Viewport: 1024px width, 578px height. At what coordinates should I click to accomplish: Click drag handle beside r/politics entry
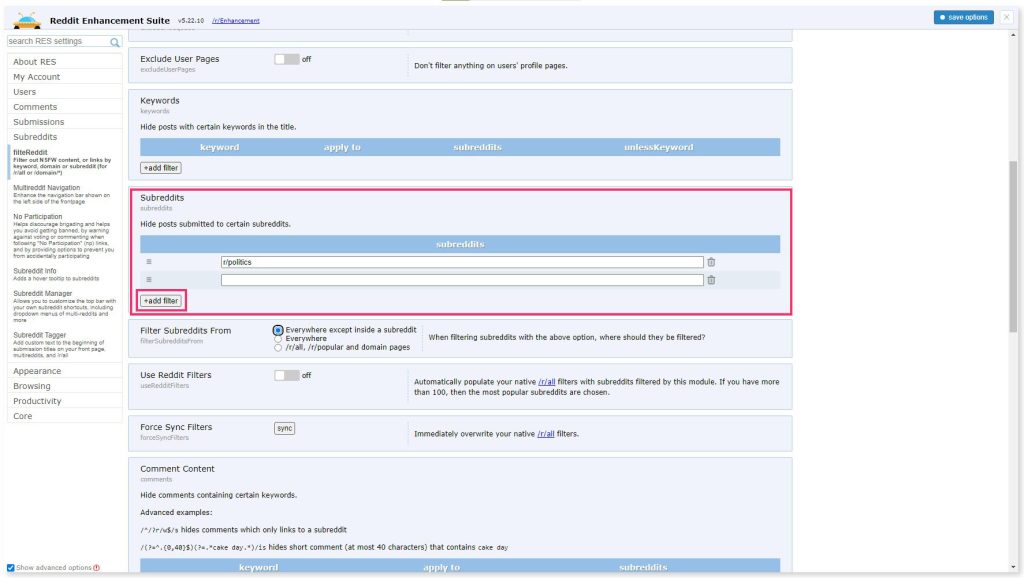pos(149,262)
